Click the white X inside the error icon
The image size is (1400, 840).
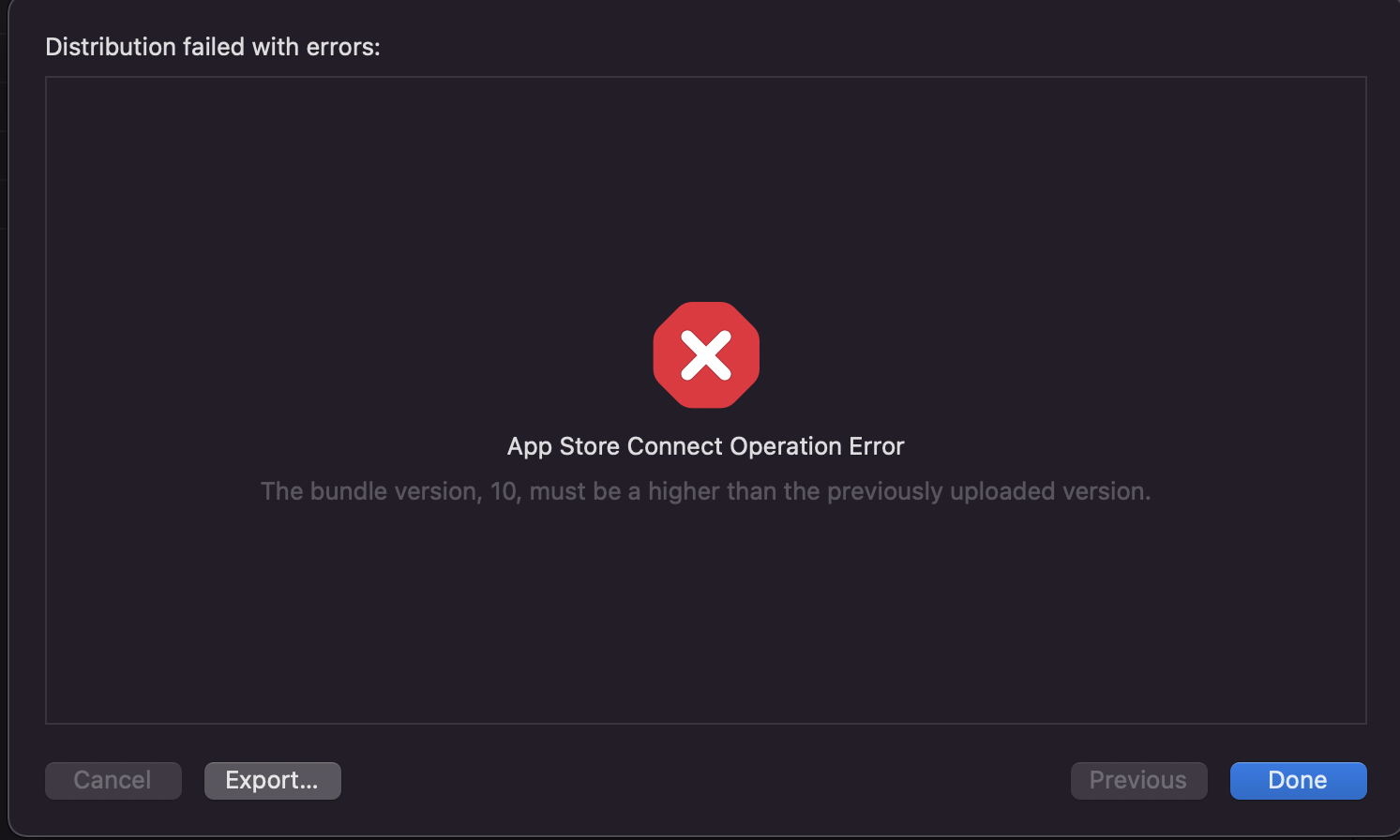tap(706, 355)
